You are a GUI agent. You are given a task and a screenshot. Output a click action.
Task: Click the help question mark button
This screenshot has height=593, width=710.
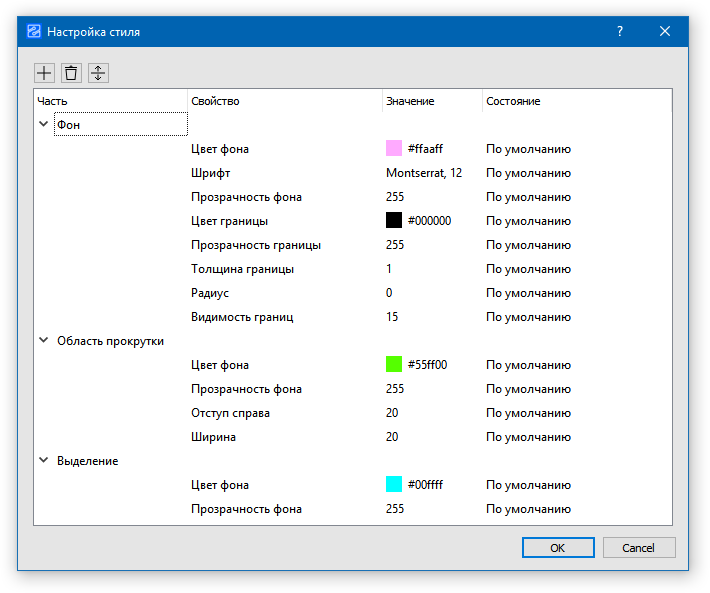[620, 31]
